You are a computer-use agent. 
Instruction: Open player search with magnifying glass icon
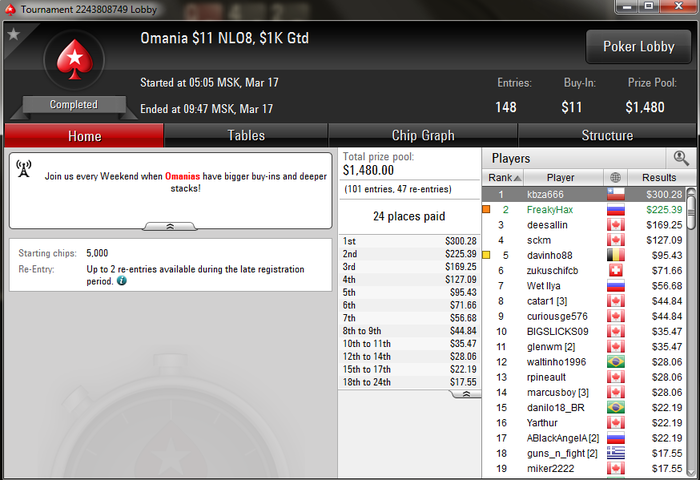(681, 158)
